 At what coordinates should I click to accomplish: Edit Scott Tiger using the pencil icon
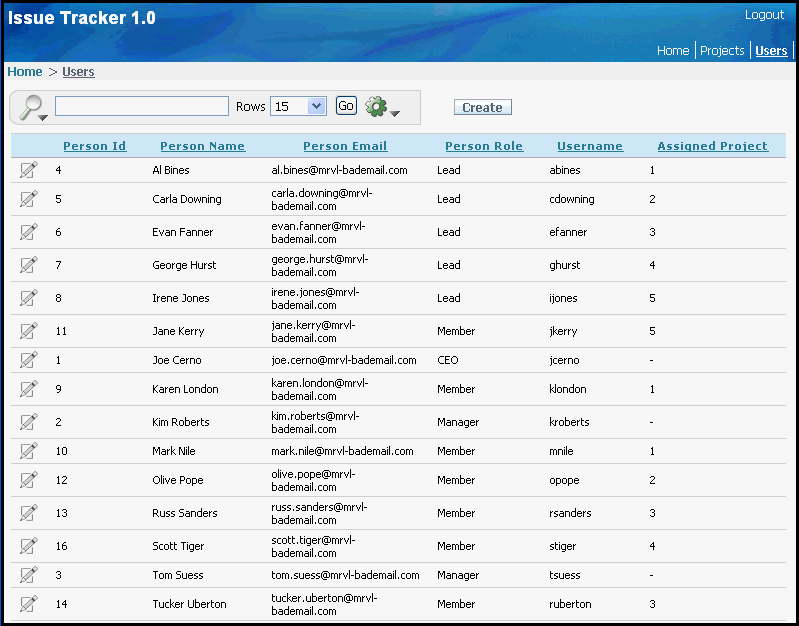(x=28, y=546)
